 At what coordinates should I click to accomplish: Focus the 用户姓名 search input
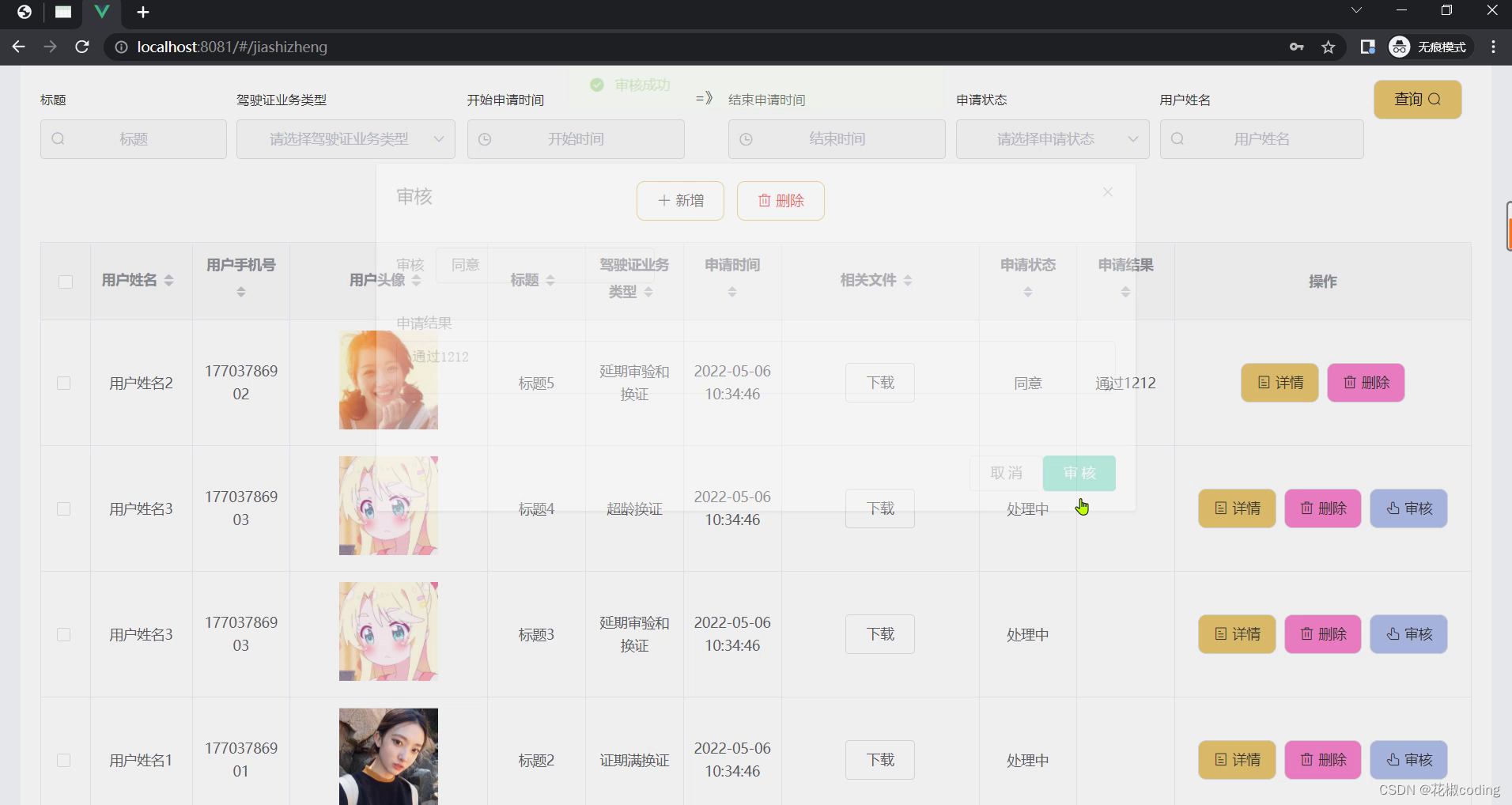[1261, 139]
